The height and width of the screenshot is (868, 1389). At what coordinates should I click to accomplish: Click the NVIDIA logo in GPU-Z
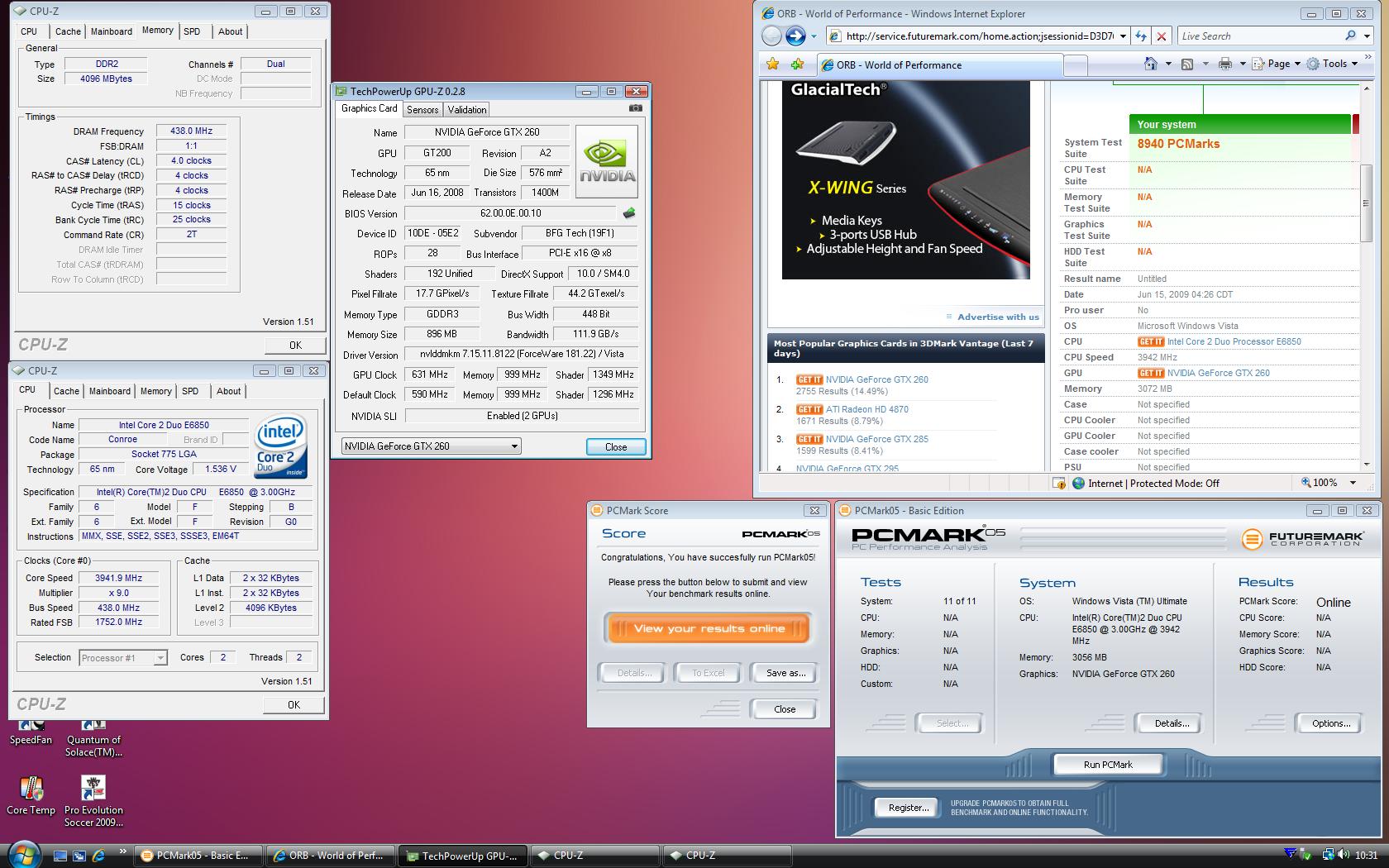pos(607,161)
